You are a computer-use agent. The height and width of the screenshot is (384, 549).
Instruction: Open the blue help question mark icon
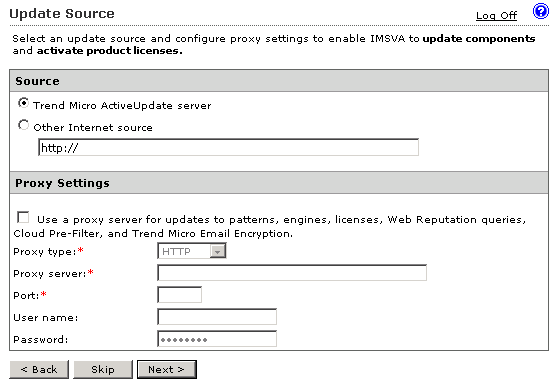click(x=541, y=11)
